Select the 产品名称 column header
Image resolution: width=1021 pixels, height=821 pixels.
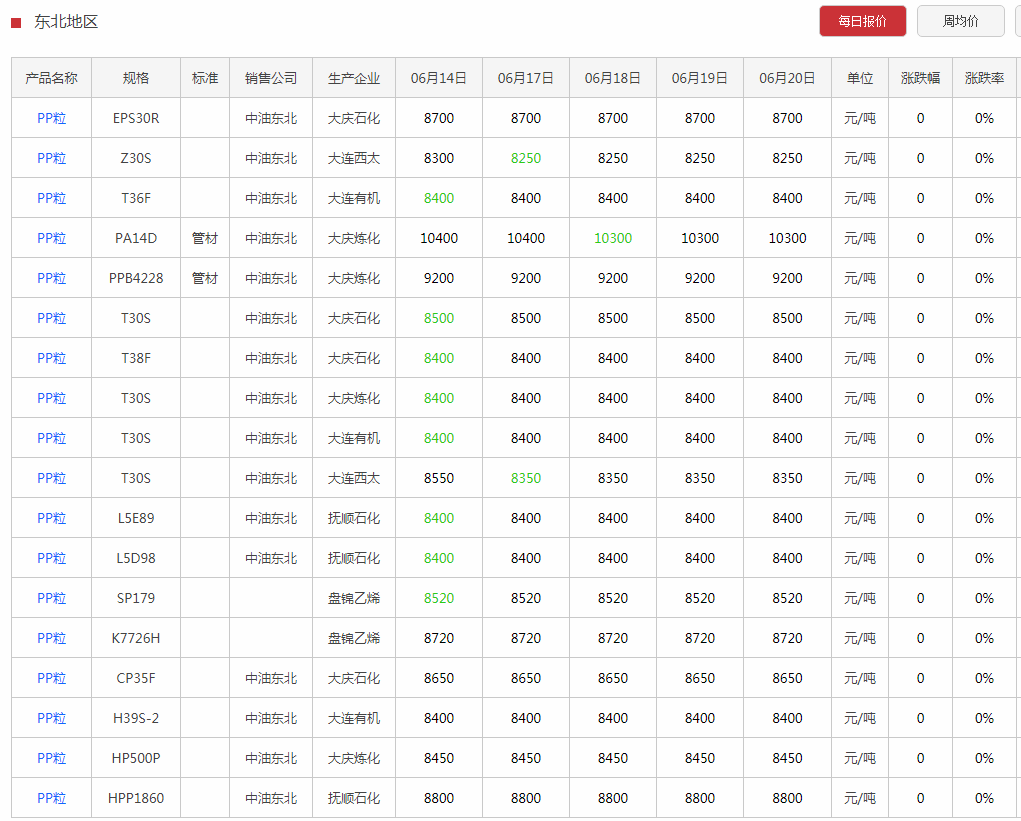(x=51, y=78)
